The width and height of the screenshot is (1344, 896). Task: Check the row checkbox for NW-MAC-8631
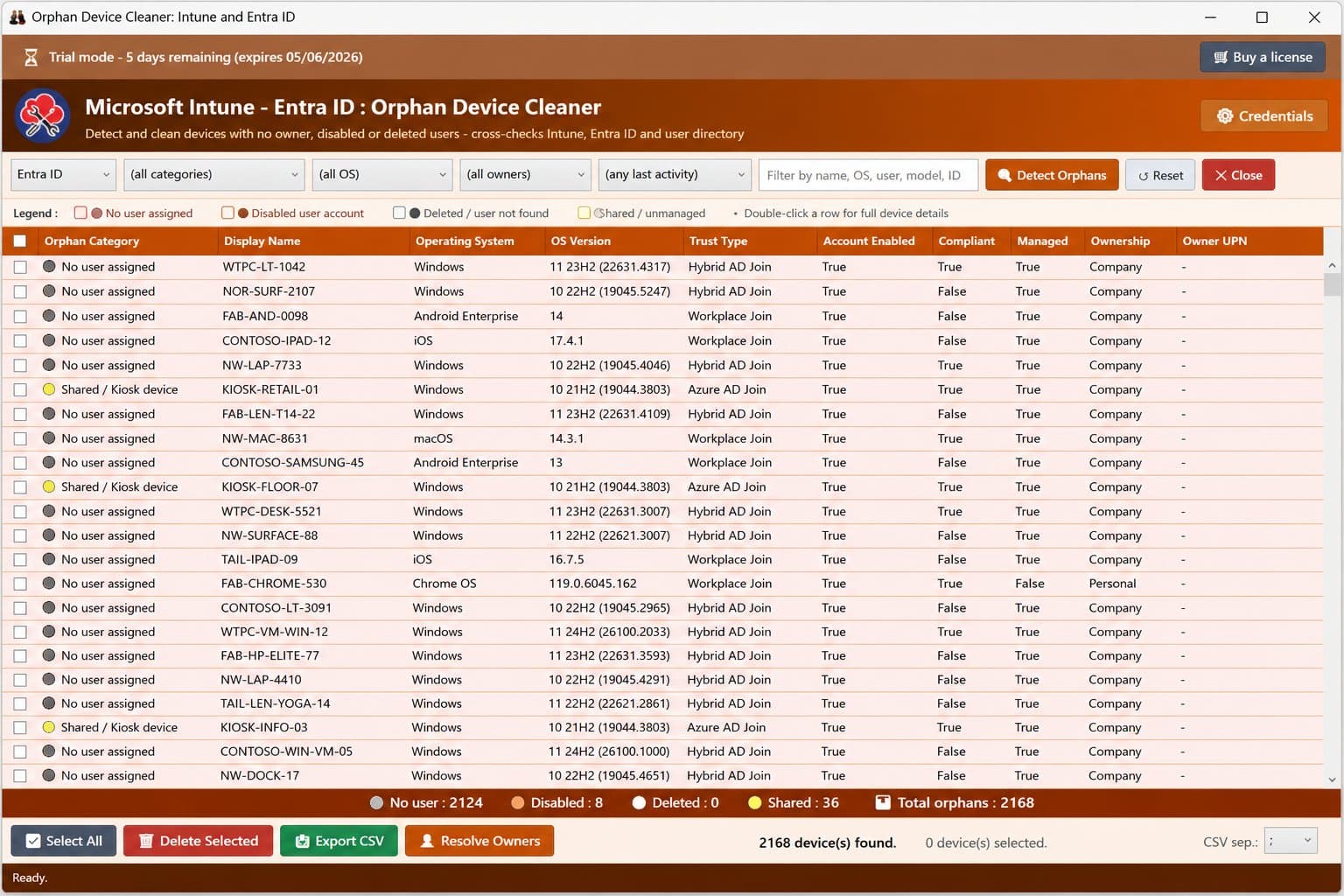pos(20,438)
